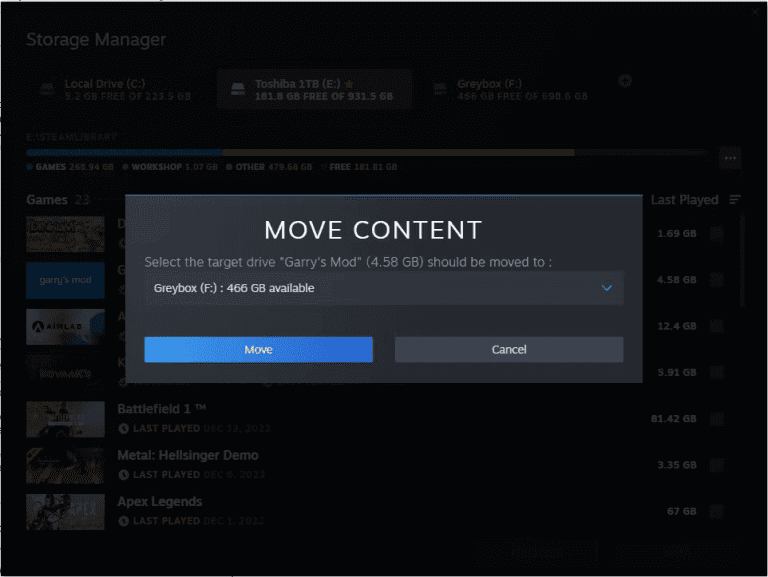The width and height of the screenshot is (768, 577).
Task: Click the Local Drive icon
Action: coord(47,89)
